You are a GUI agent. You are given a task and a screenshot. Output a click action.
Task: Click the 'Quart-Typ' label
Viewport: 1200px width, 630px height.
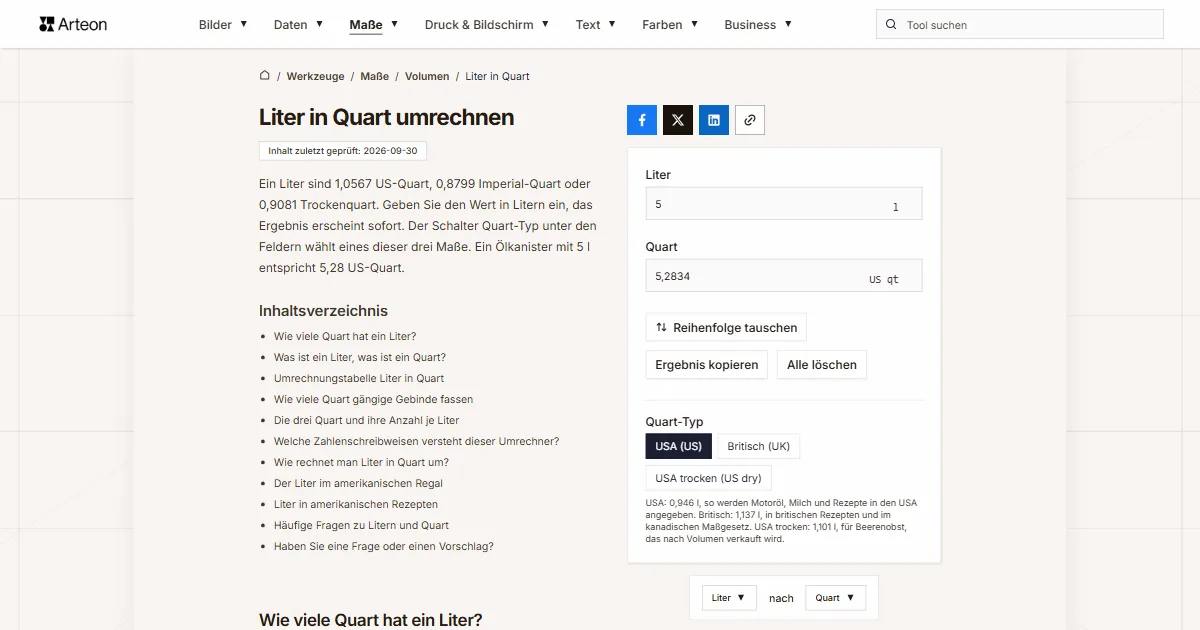point(675,421)
